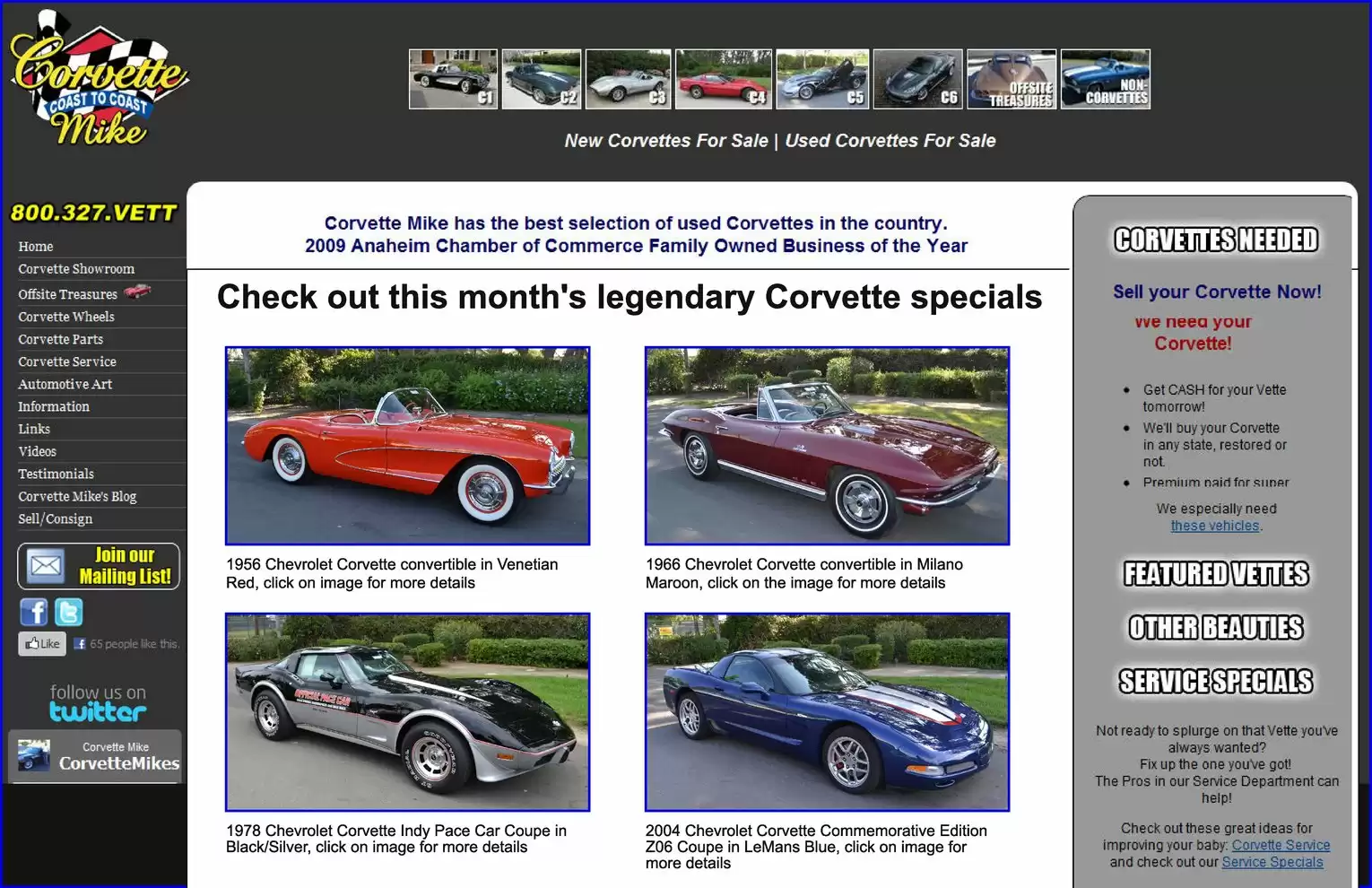Open the Facebook icon
Screen dimensions: 1372x888
click(34, 612)
